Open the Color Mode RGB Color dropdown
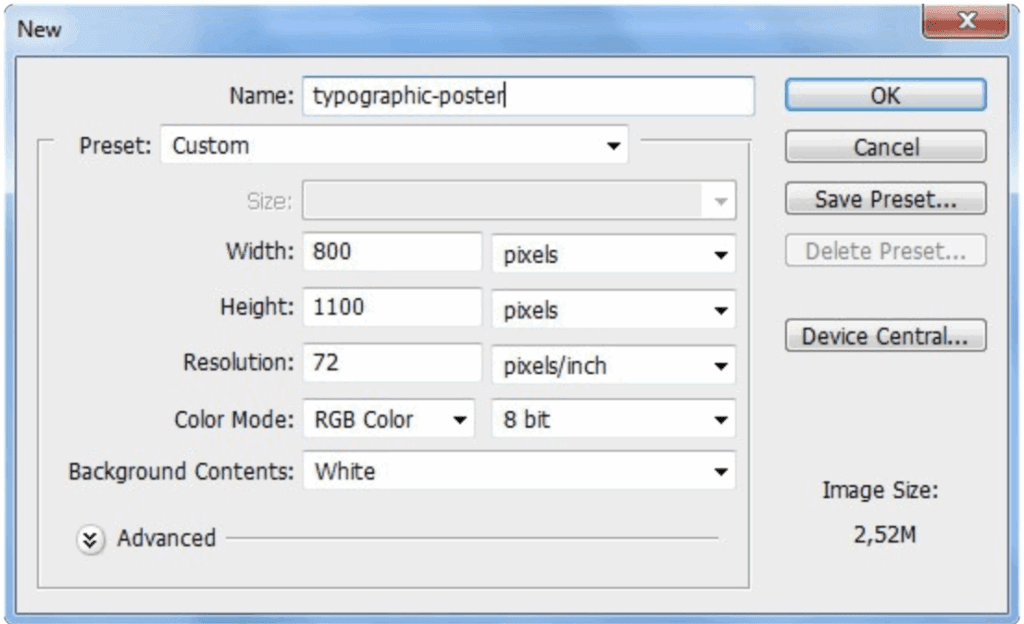 pyautogui.click(x=388, y=420)
